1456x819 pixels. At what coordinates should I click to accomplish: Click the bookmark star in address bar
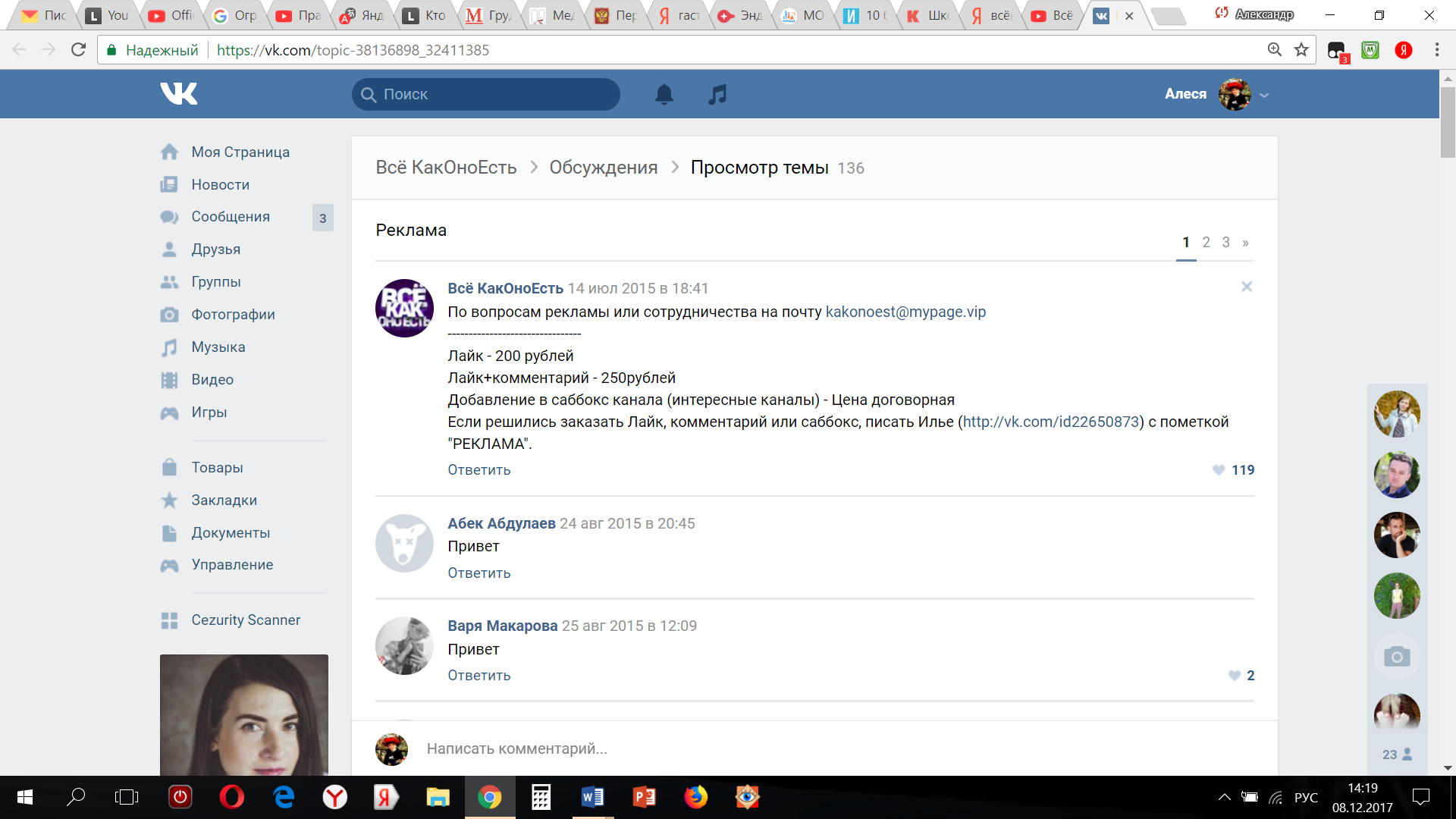click(x=1301, y=50)
